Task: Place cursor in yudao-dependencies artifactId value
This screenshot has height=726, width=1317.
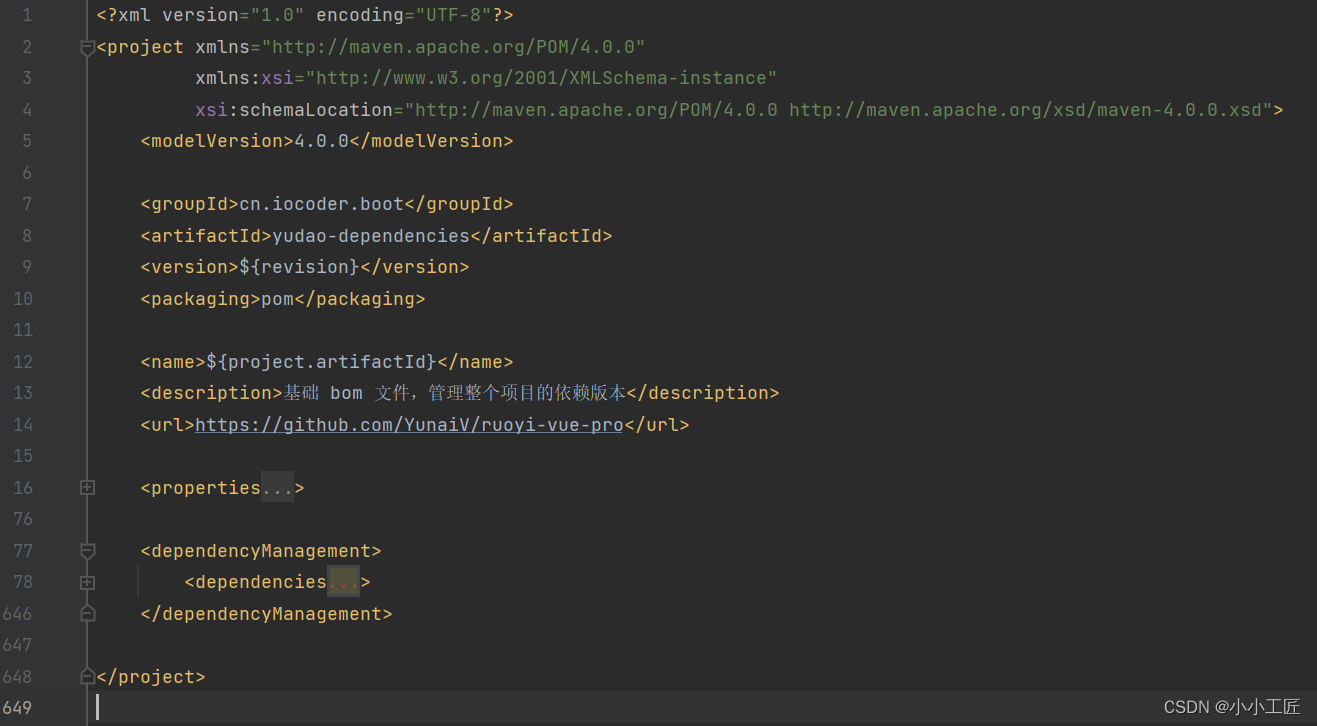Action: [x=371, y=236]
